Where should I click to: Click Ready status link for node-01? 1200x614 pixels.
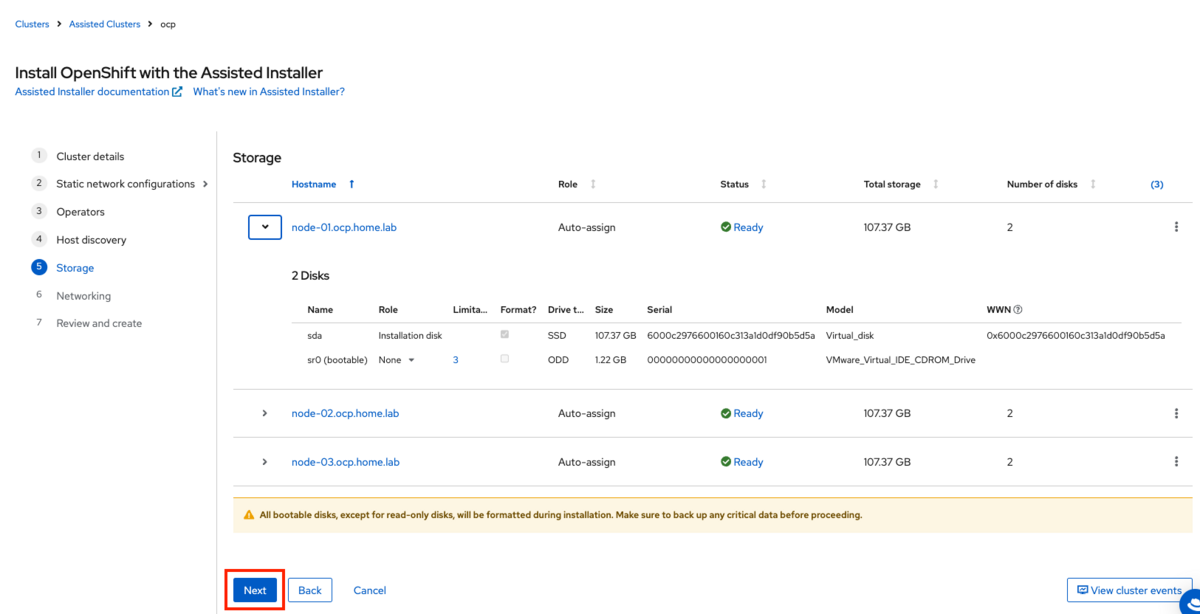[x=748, y=227]
